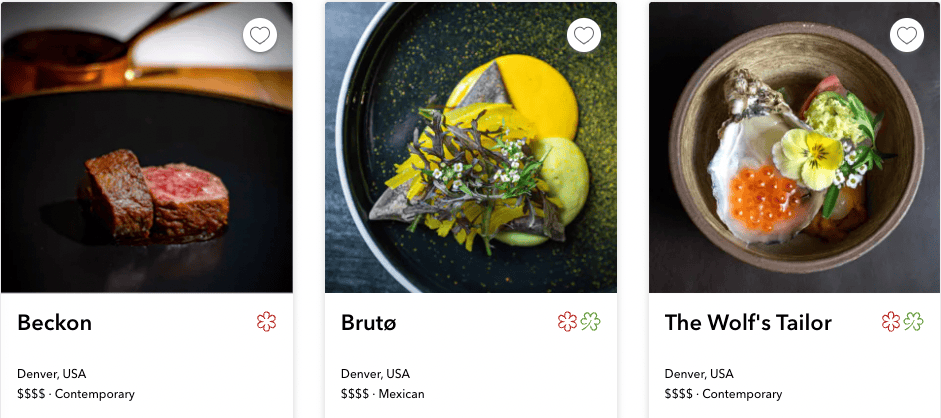The height and width of the screenshot is (418, 941).
Task: Click The Wolf's Tailor Denver, USA location
Action: click(700, 374)
